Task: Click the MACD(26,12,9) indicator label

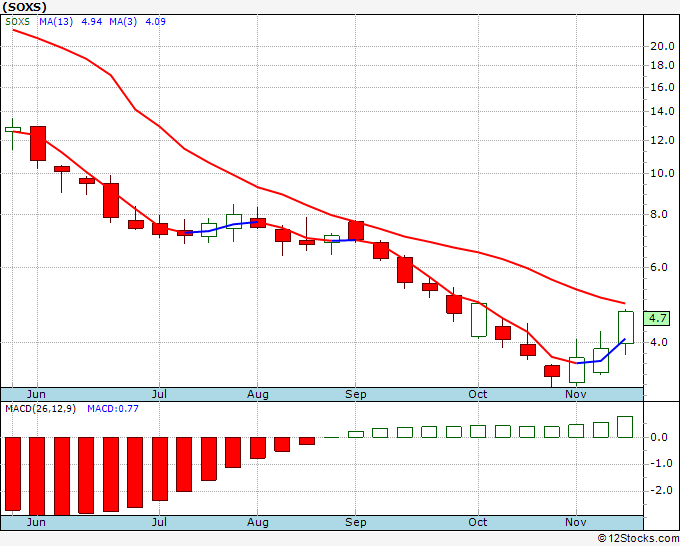Action: (40, 409)
